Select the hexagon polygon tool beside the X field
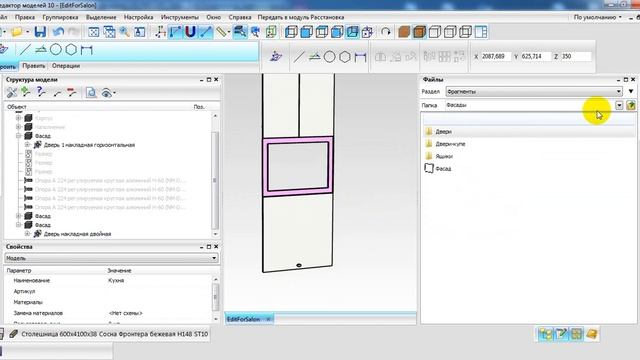This screenshot has width=640, height=360. [345, 57]
